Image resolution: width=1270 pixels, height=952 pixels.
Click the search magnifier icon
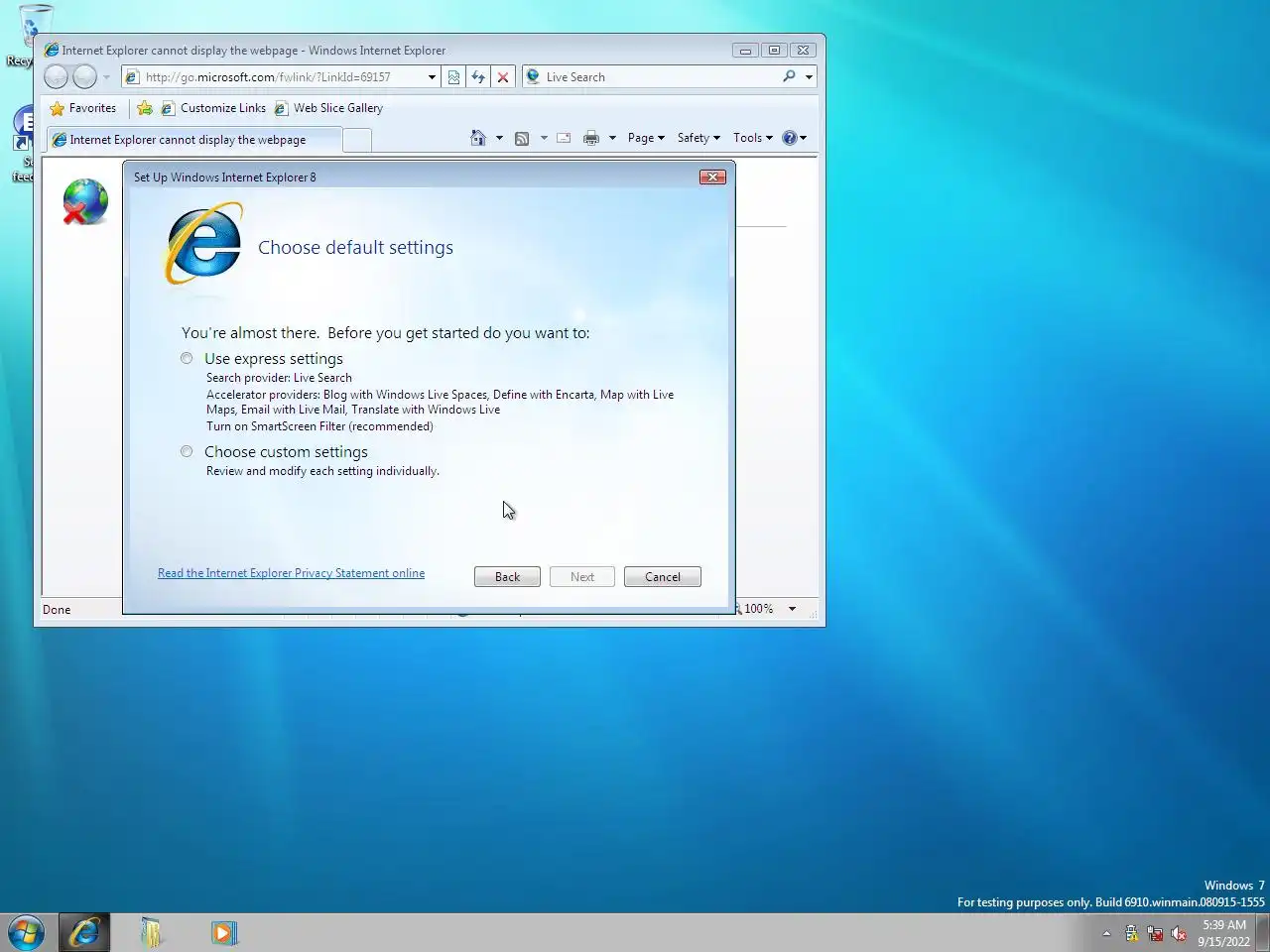coord(789,76)
